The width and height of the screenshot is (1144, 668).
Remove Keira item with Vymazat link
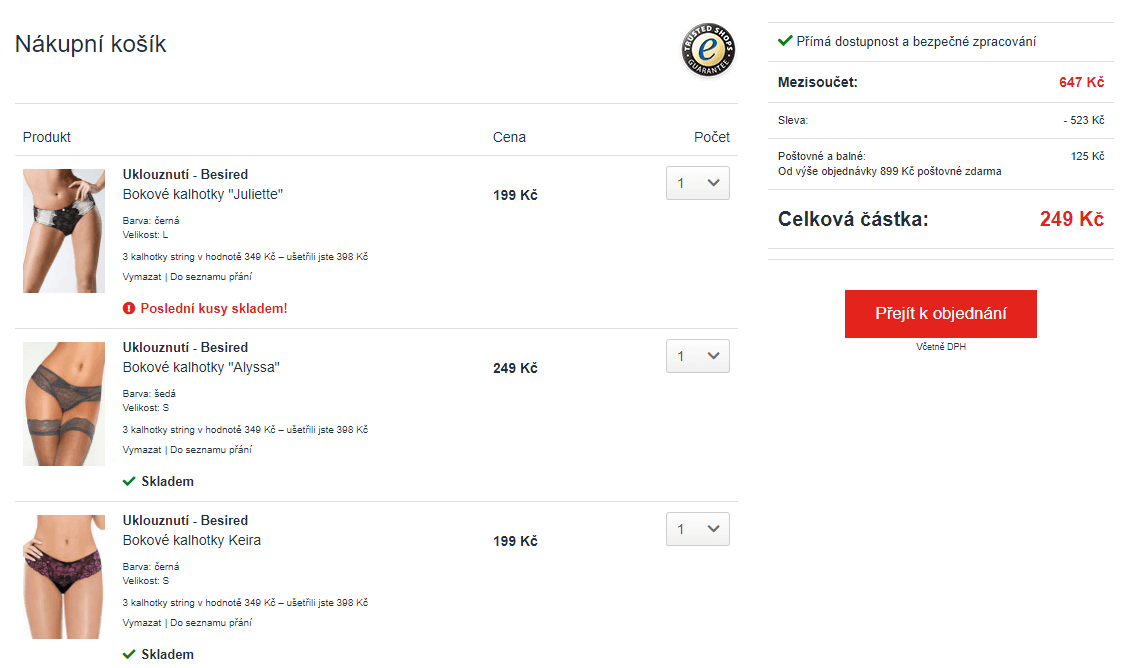pyautogui.click(x=142, y=623)
